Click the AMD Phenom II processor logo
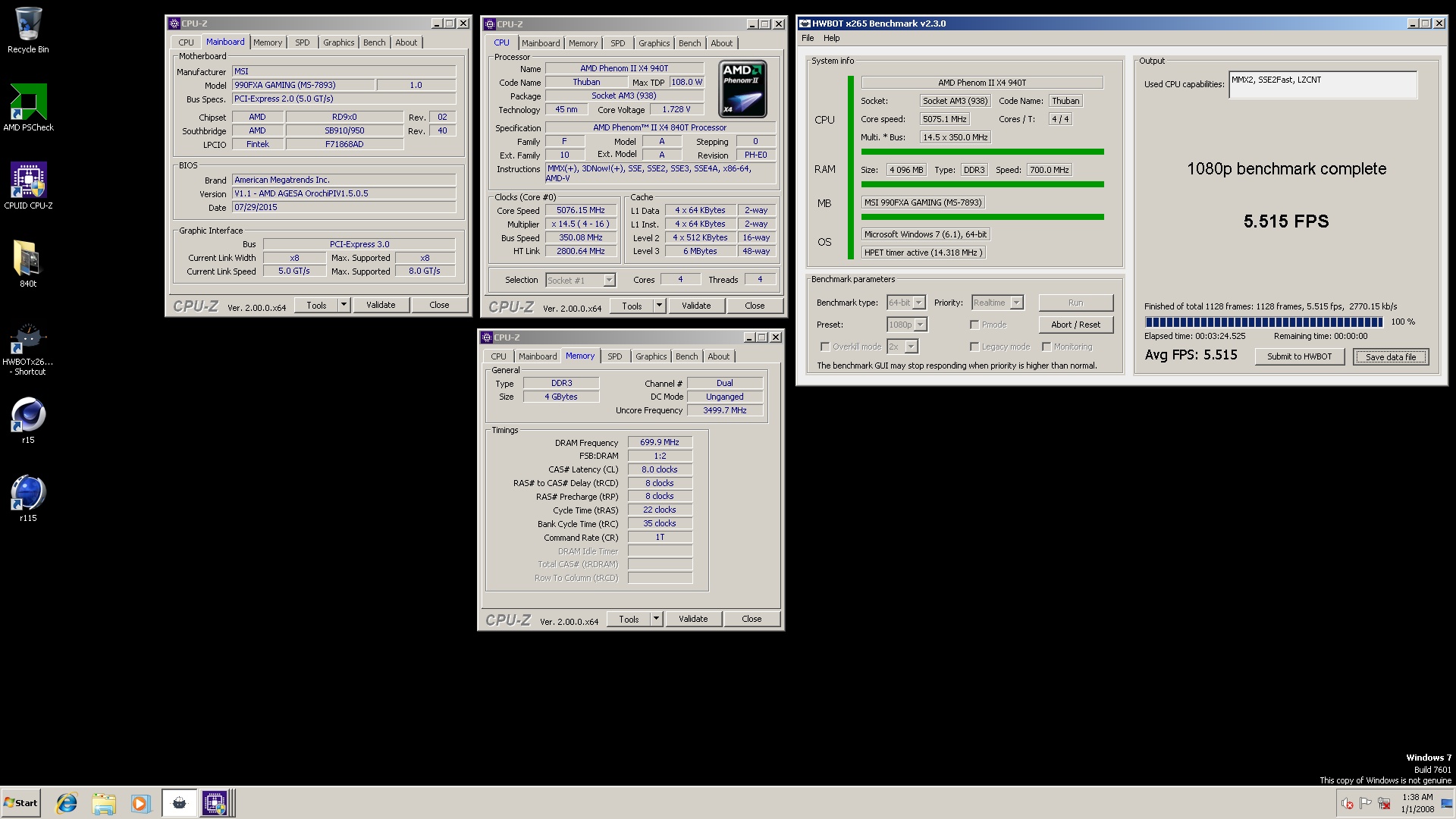 [x=742, y=88]
